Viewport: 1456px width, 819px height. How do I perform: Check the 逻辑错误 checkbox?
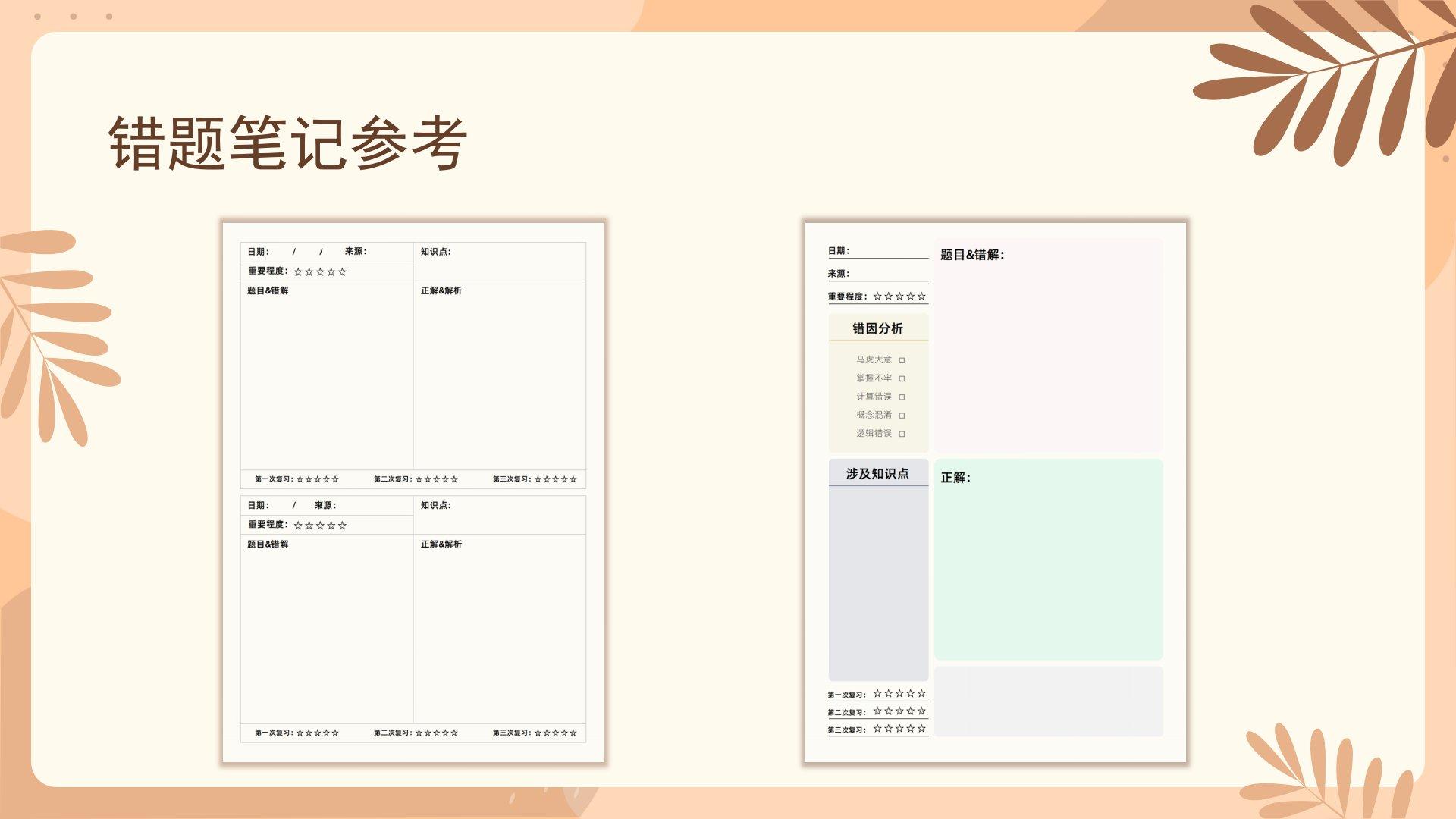pyautogui.click(x=902, y=434)
